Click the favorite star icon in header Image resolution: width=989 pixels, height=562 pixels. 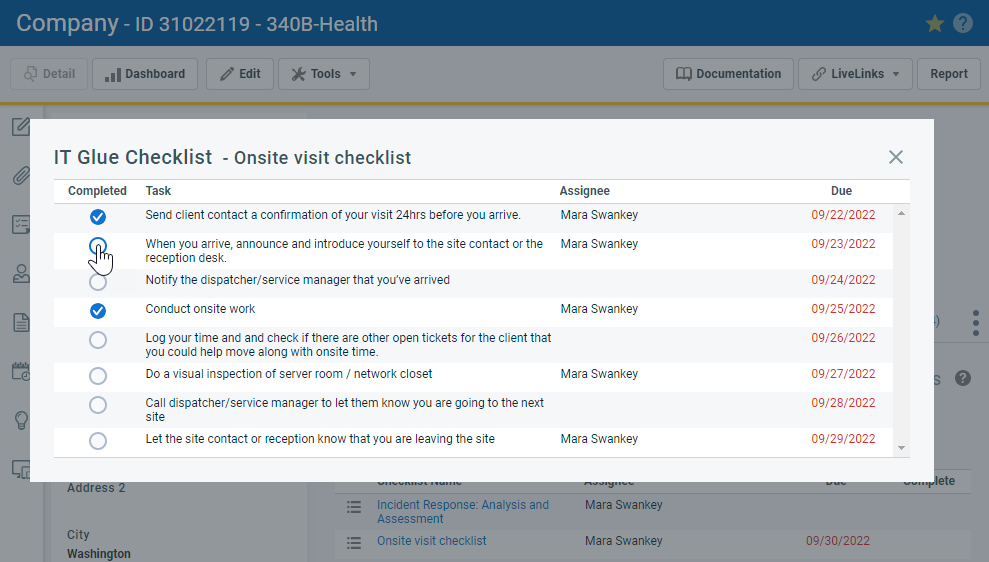[x=935, y=23]
